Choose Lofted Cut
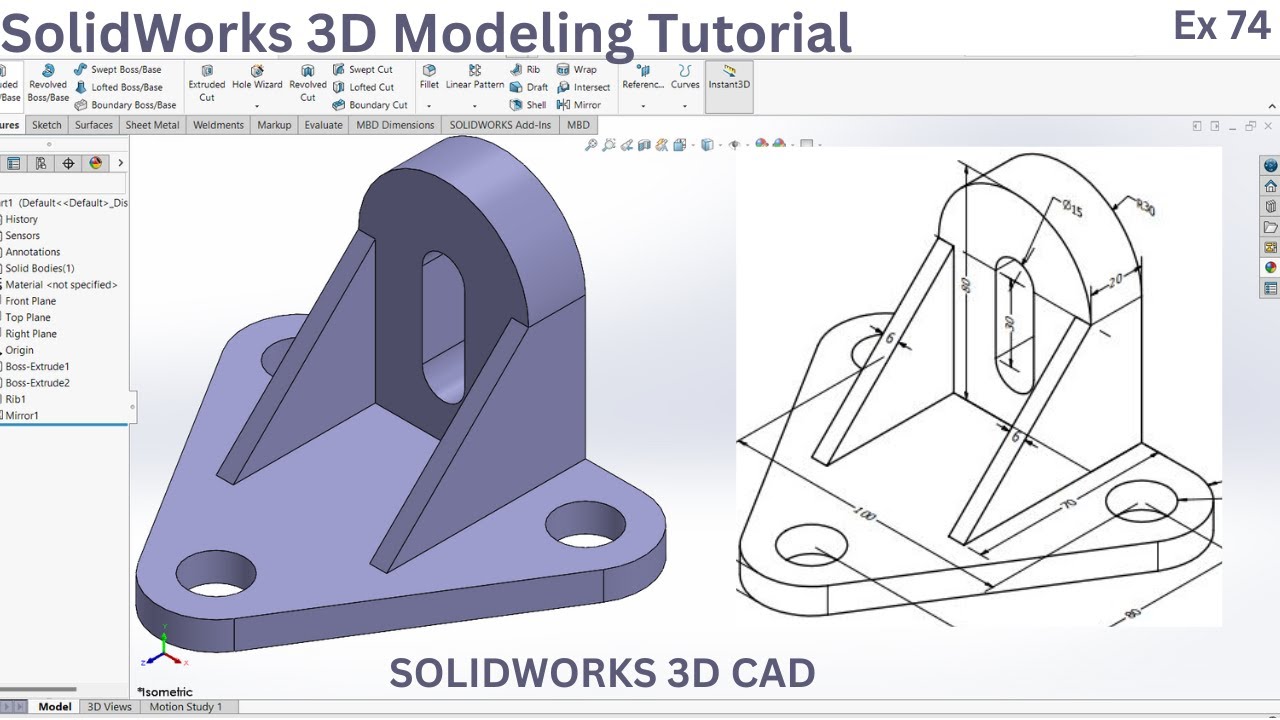 pos(363,87)
